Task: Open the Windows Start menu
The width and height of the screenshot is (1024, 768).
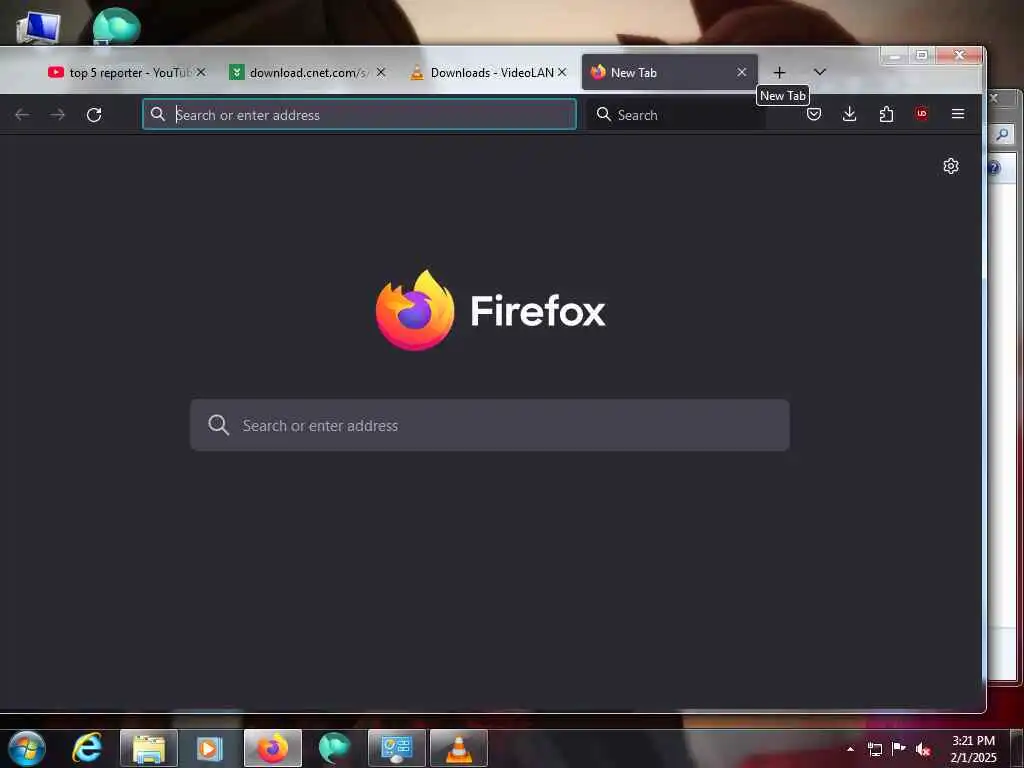Action: pyautogui.click(x=26, y=748)
